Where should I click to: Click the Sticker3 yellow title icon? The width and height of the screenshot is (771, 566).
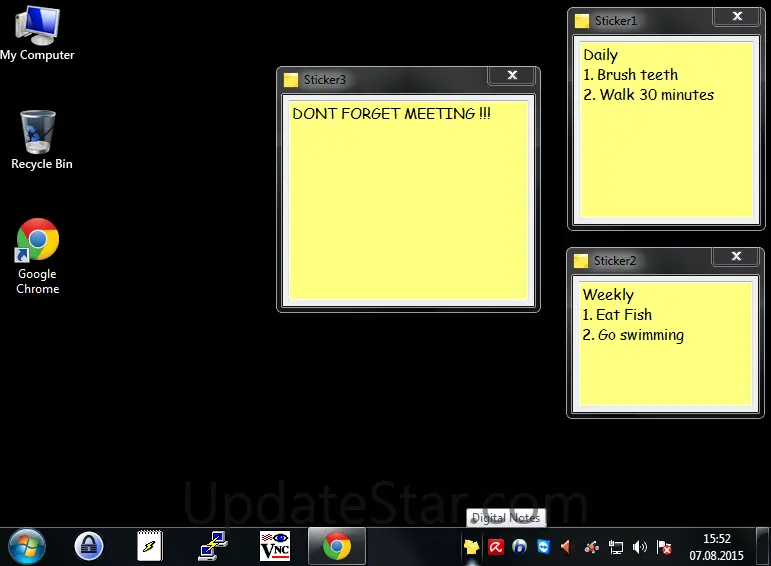[x=291, y=80]
